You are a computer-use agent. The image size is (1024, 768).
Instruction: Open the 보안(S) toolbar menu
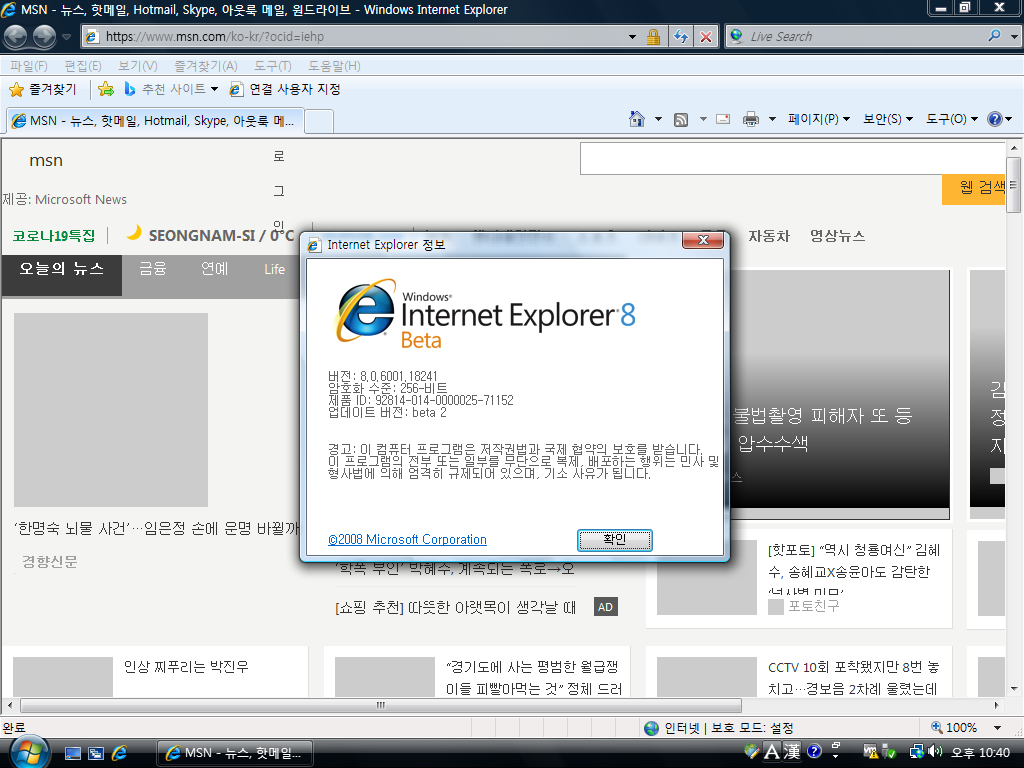pos(888,119)
